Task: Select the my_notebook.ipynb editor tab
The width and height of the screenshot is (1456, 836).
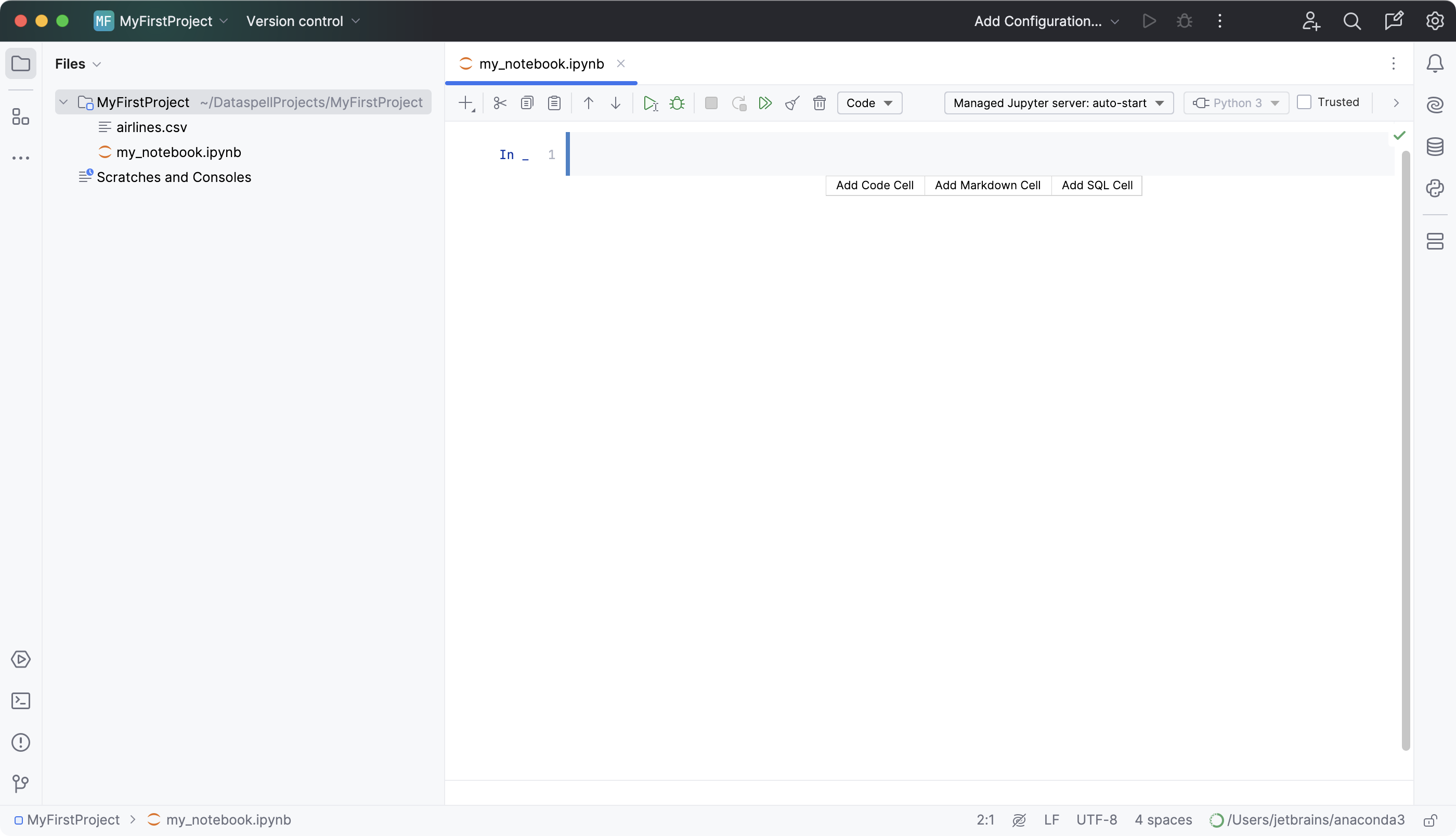Action: tap(541, 64)
